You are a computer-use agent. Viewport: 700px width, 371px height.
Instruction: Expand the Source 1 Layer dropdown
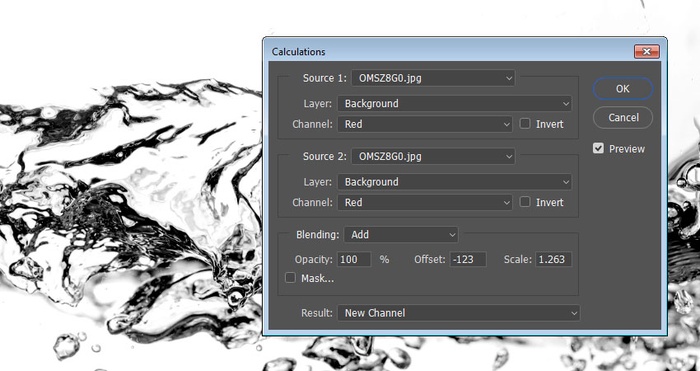[454, 104]
